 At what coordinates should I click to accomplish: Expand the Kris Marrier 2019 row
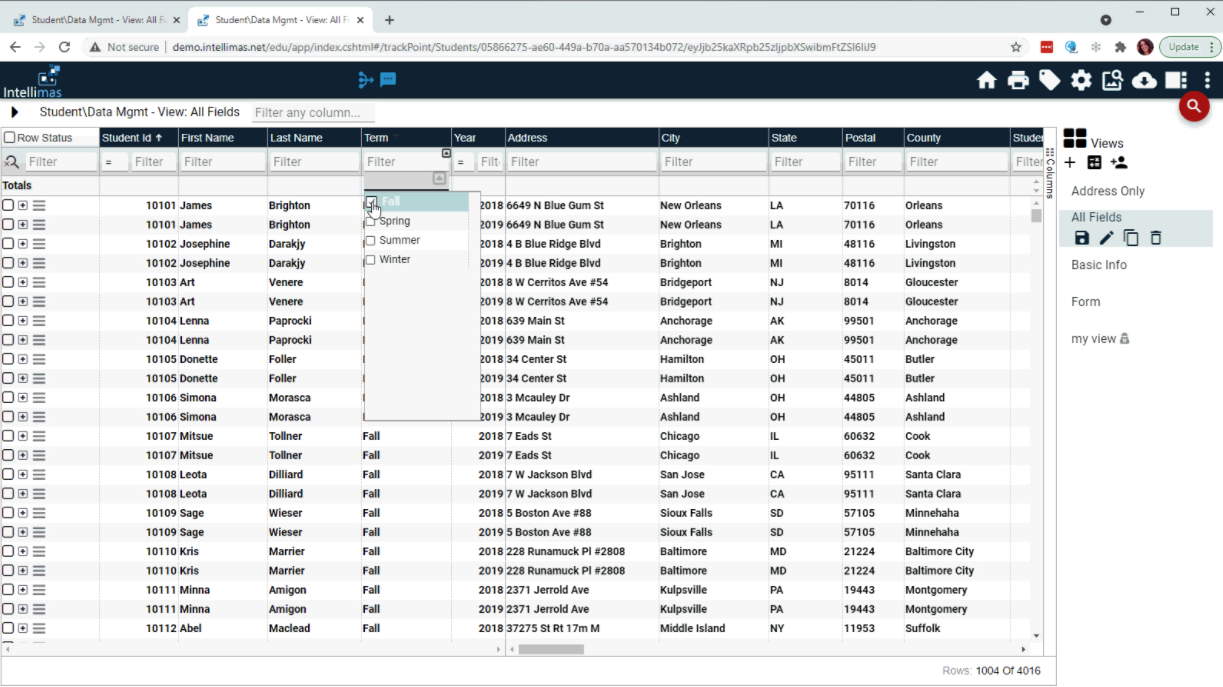pyautogui.click(x=23, y=570)
